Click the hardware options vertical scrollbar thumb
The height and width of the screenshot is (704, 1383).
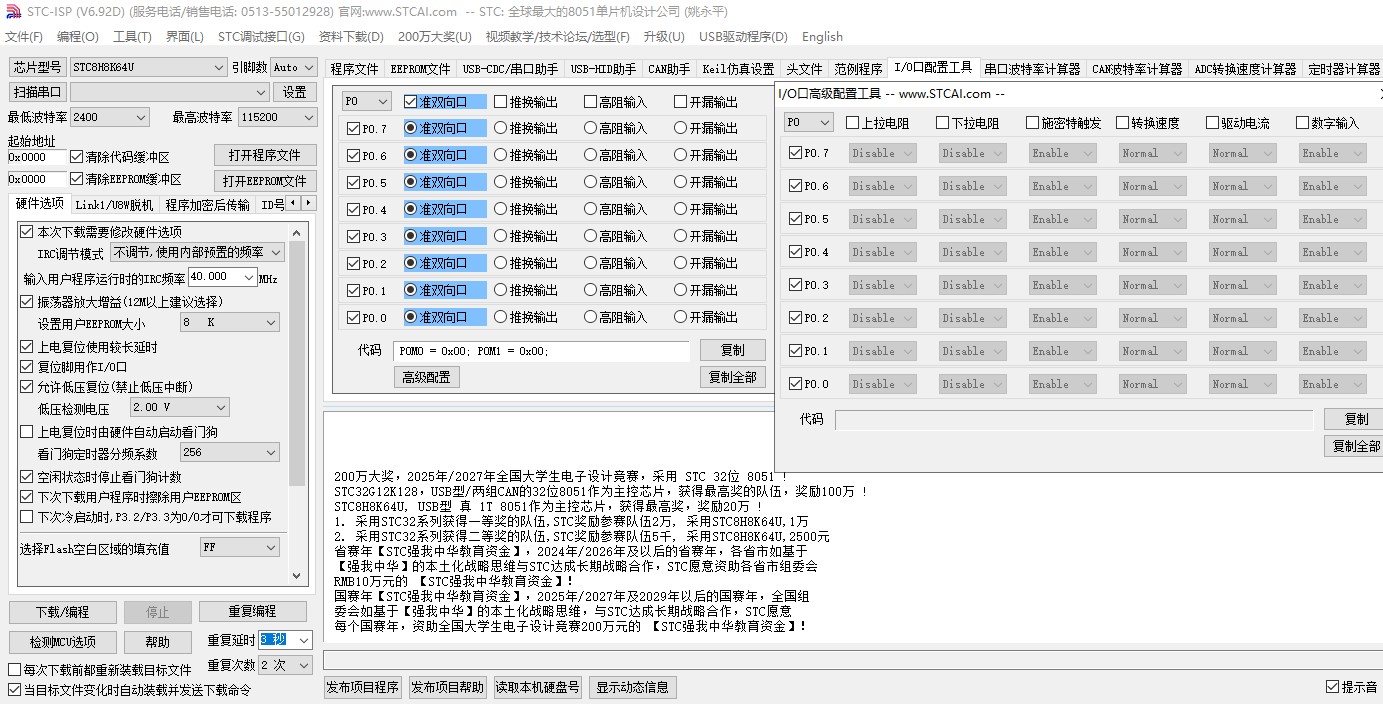[297, 362]
